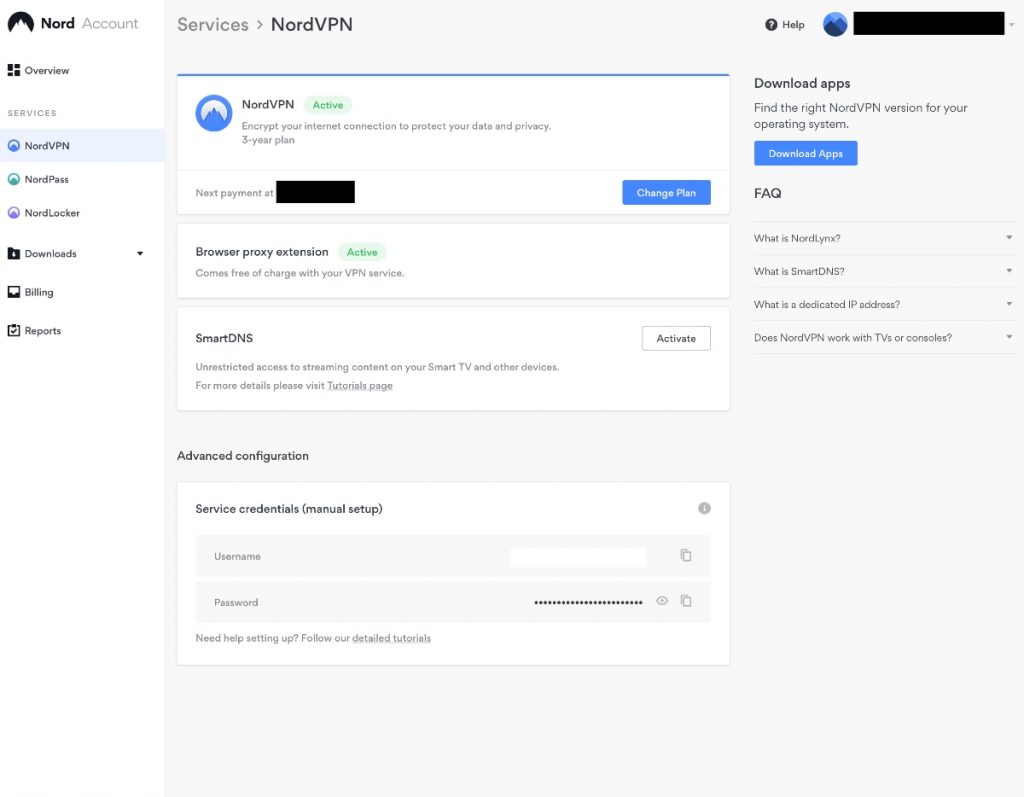Open the Tutorials page link
This screenshot has width=1024, height=797.
[360, 385]
